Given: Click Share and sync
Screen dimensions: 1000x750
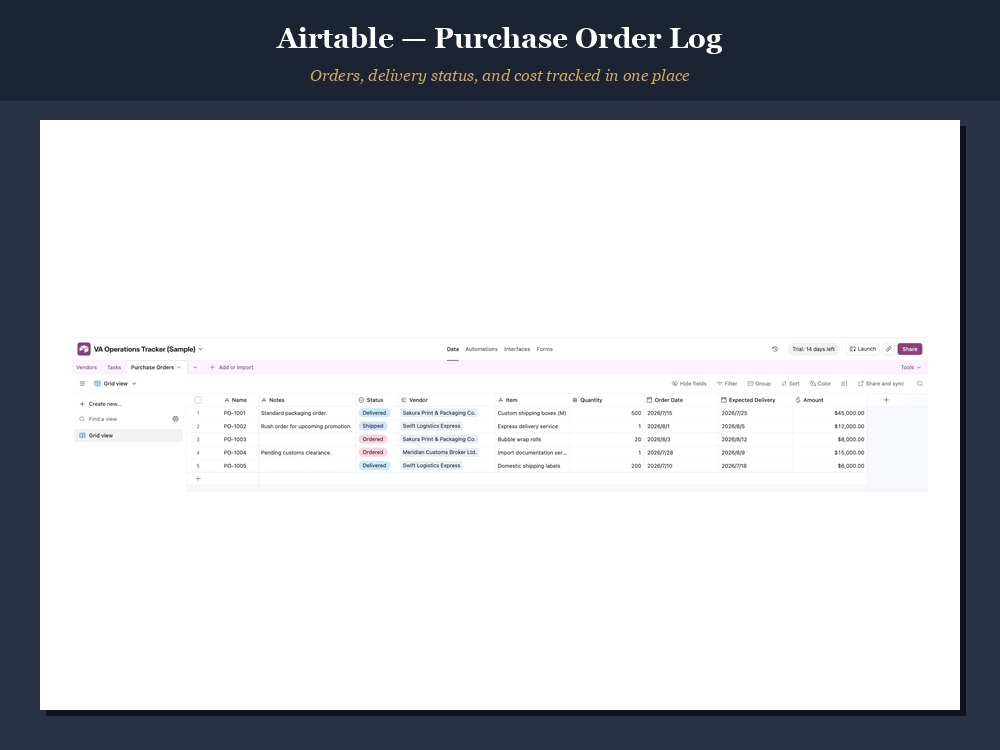Looking at the screenshot, I should coord(881,384).
